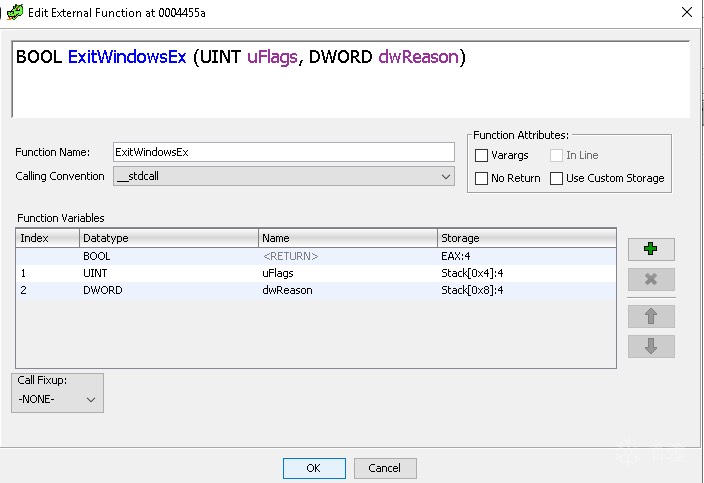Screen dimensions: 704x483
Task: Check the No Return checkbox
Action: [481, 178]
